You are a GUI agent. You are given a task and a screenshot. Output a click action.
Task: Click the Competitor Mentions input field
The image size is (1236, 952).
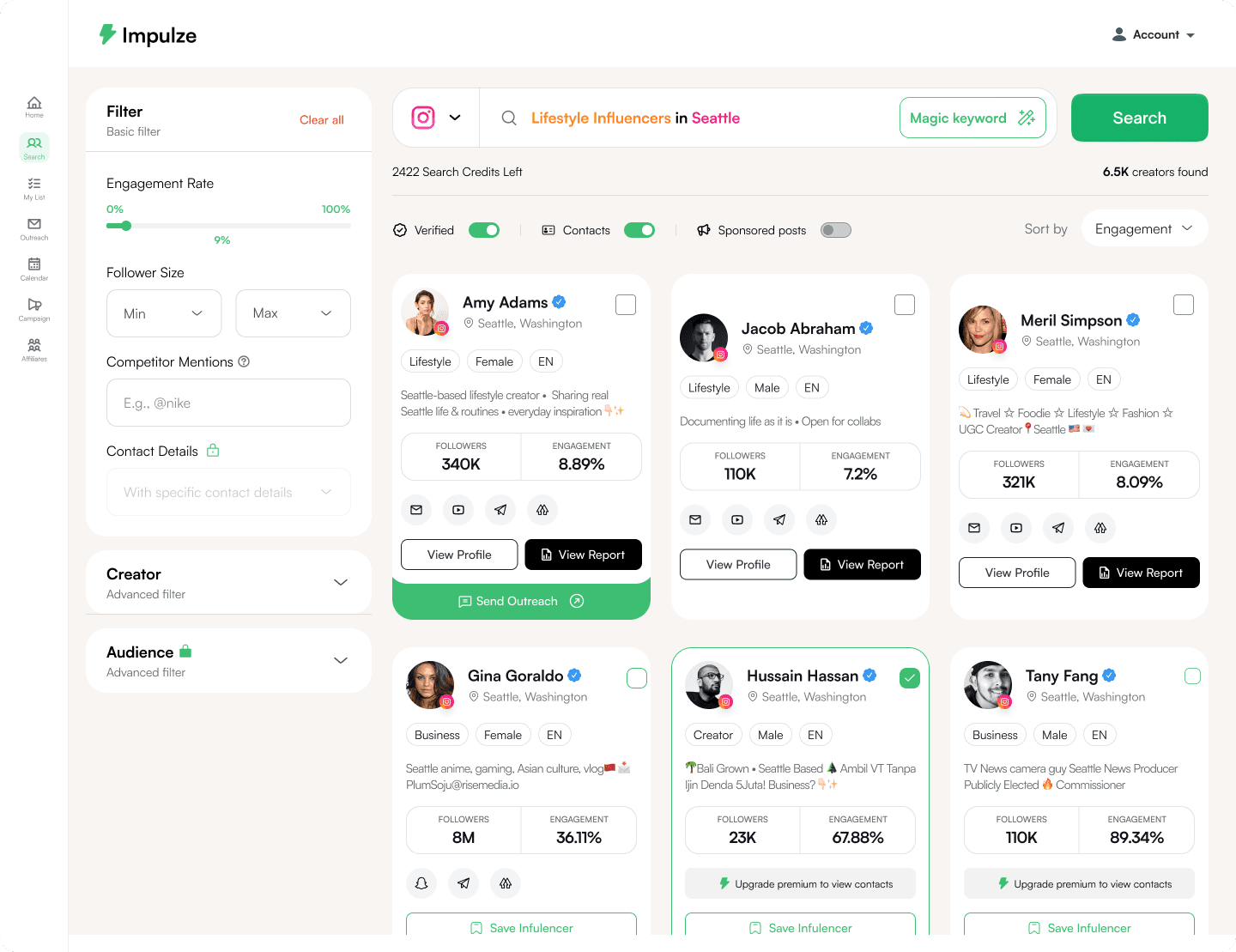pos(228,403)
